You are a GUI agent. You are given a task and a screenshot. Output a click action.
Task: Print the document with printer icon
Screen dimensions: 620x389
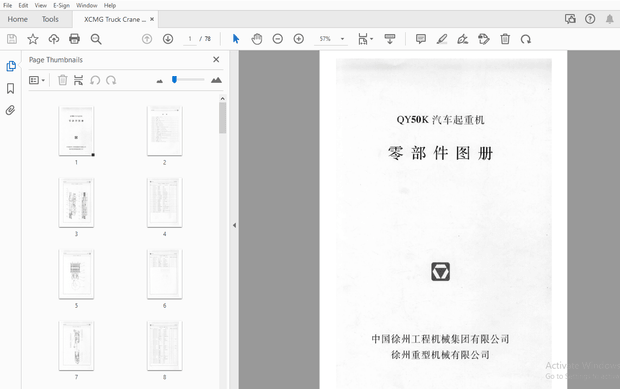pos(74,39)
